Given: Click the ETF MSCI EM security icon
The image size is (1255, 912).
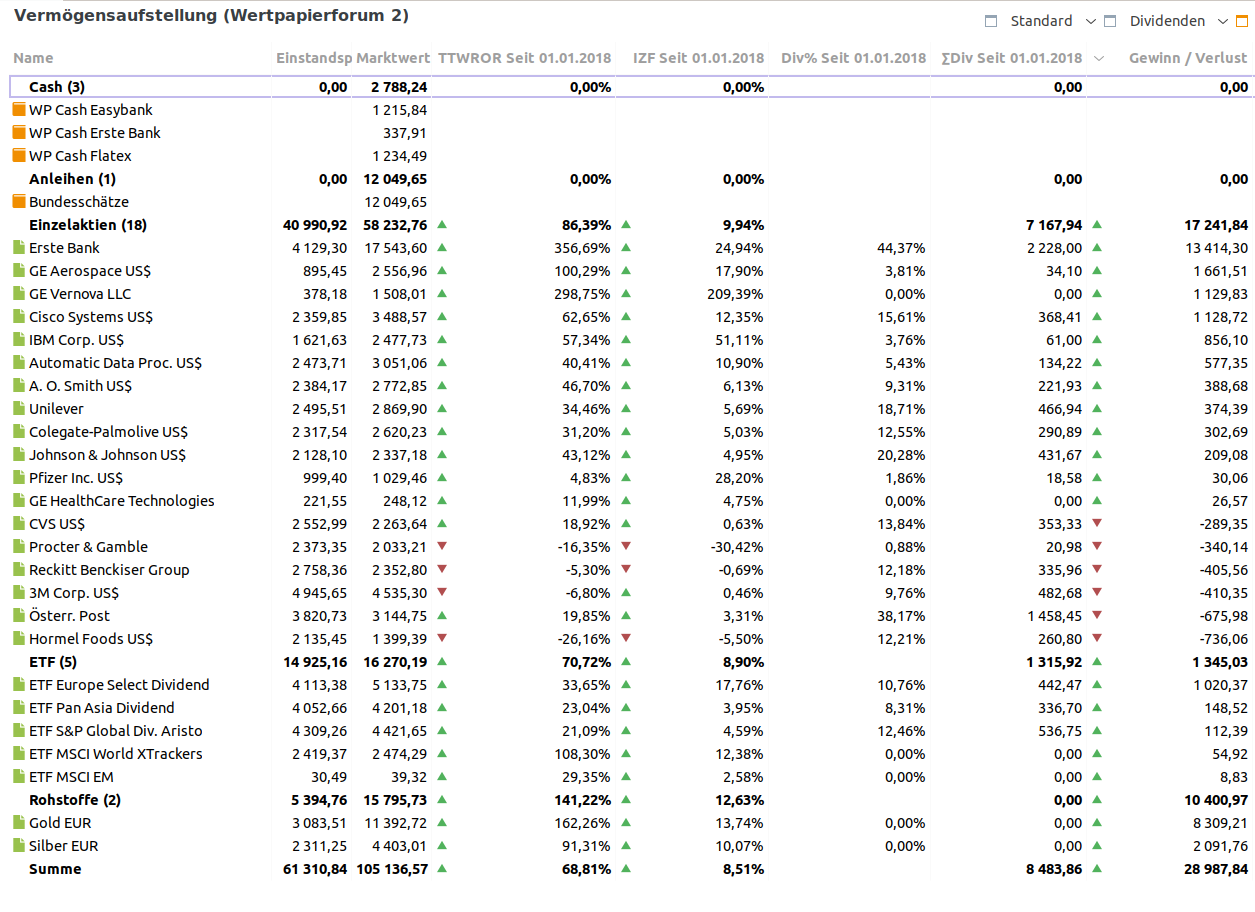Looking at the screenshot, I should click(x=19, y=776).
